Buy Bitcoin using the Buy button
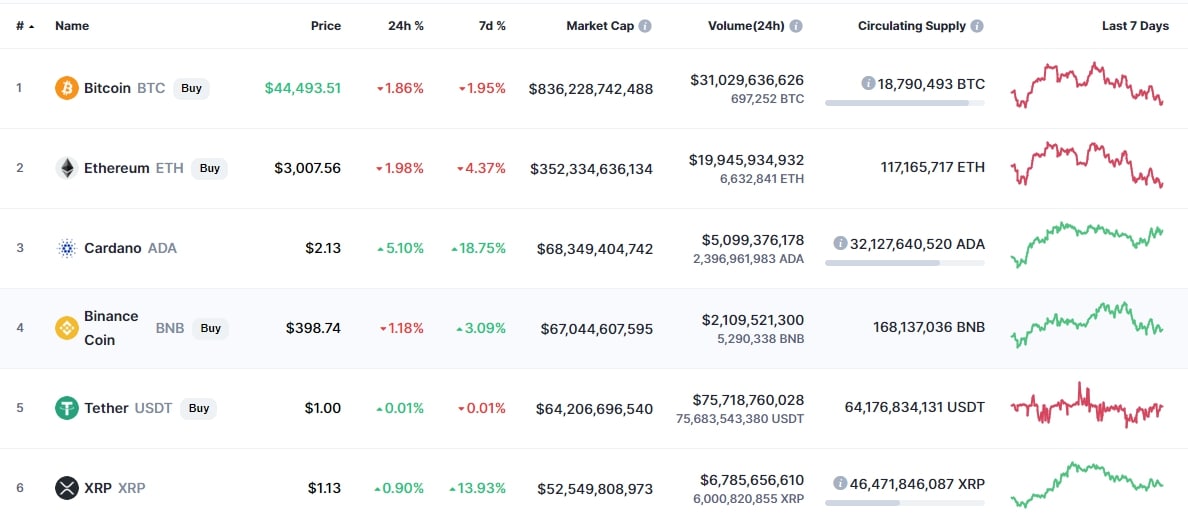Screen dimensions: 1188x522 tap(192, 88)
